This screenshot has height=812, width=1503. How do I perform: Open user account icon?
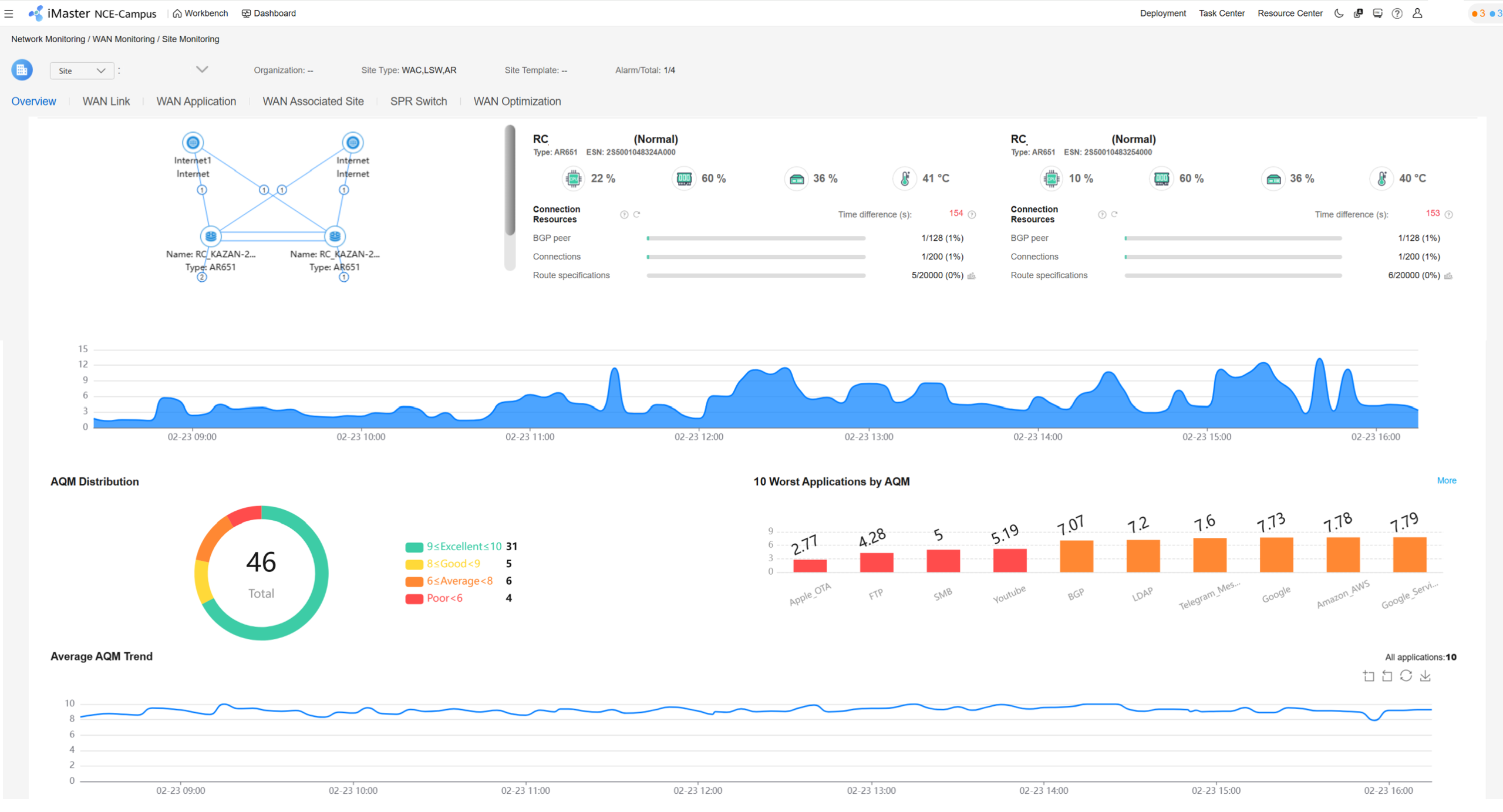1417,14
